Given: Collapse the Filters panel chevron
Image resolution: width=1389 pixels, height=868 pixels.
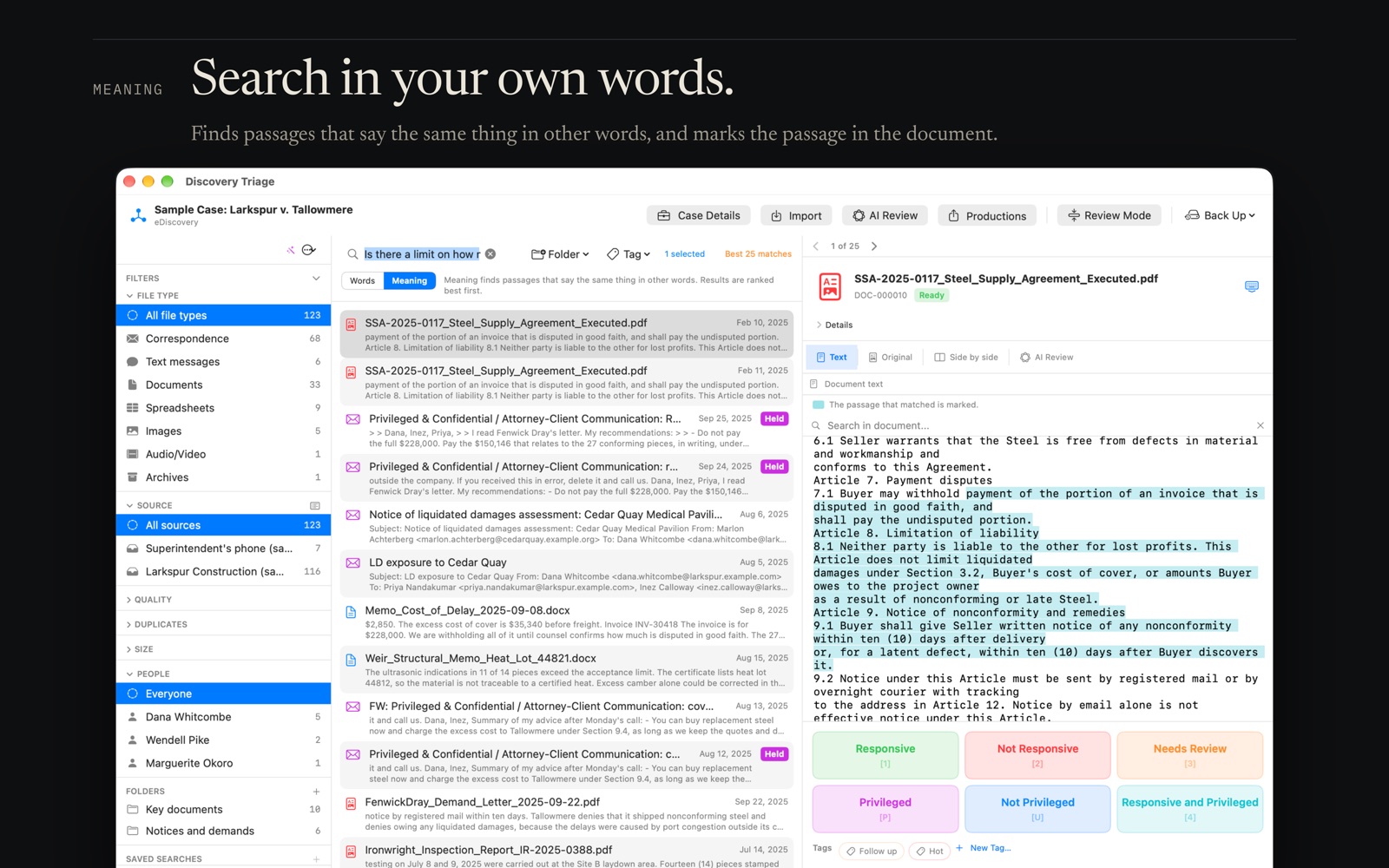Looking at the screenshot, I should (x=316, y=279).
